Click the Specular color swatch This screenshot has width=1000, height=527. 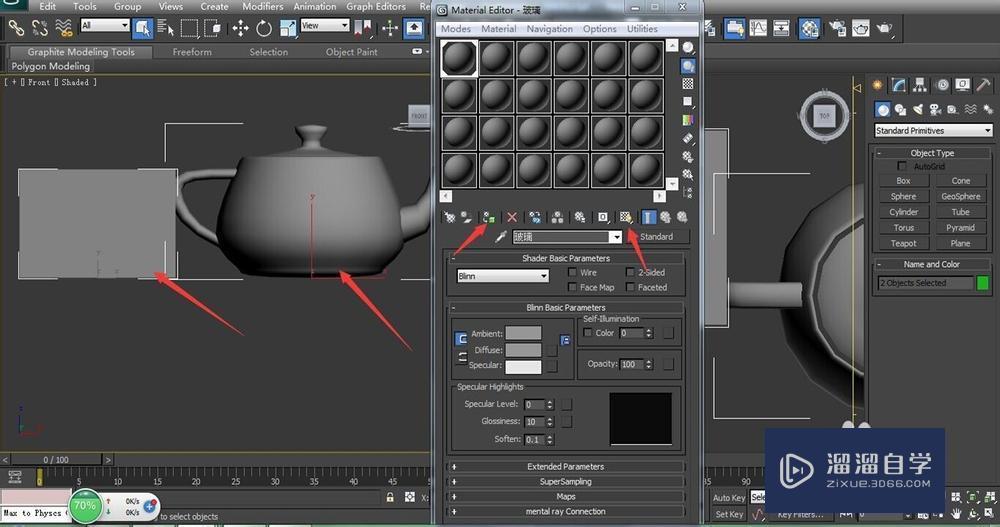[523, 367]
